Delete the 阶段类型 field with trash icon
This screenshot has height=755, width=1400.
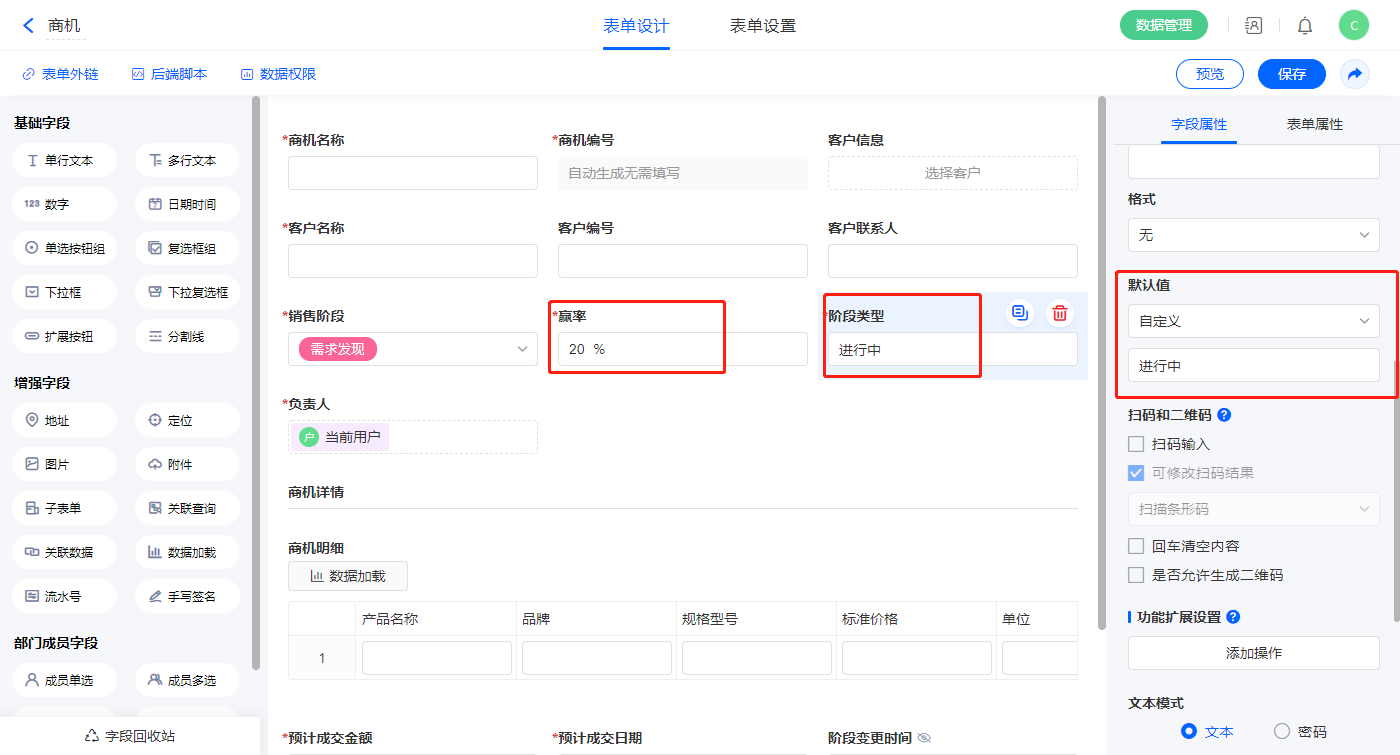point(1060,313)
